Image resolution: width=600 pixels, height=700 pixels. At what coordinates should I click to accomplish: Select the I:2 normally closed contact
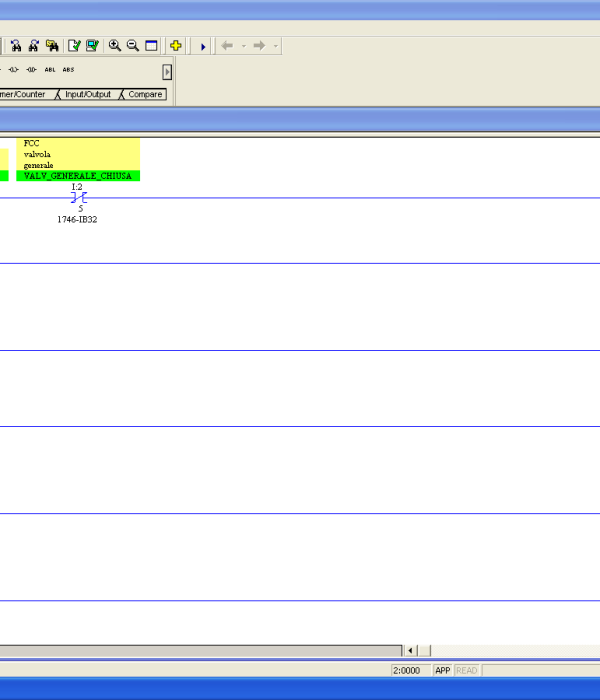click(77, 198)
